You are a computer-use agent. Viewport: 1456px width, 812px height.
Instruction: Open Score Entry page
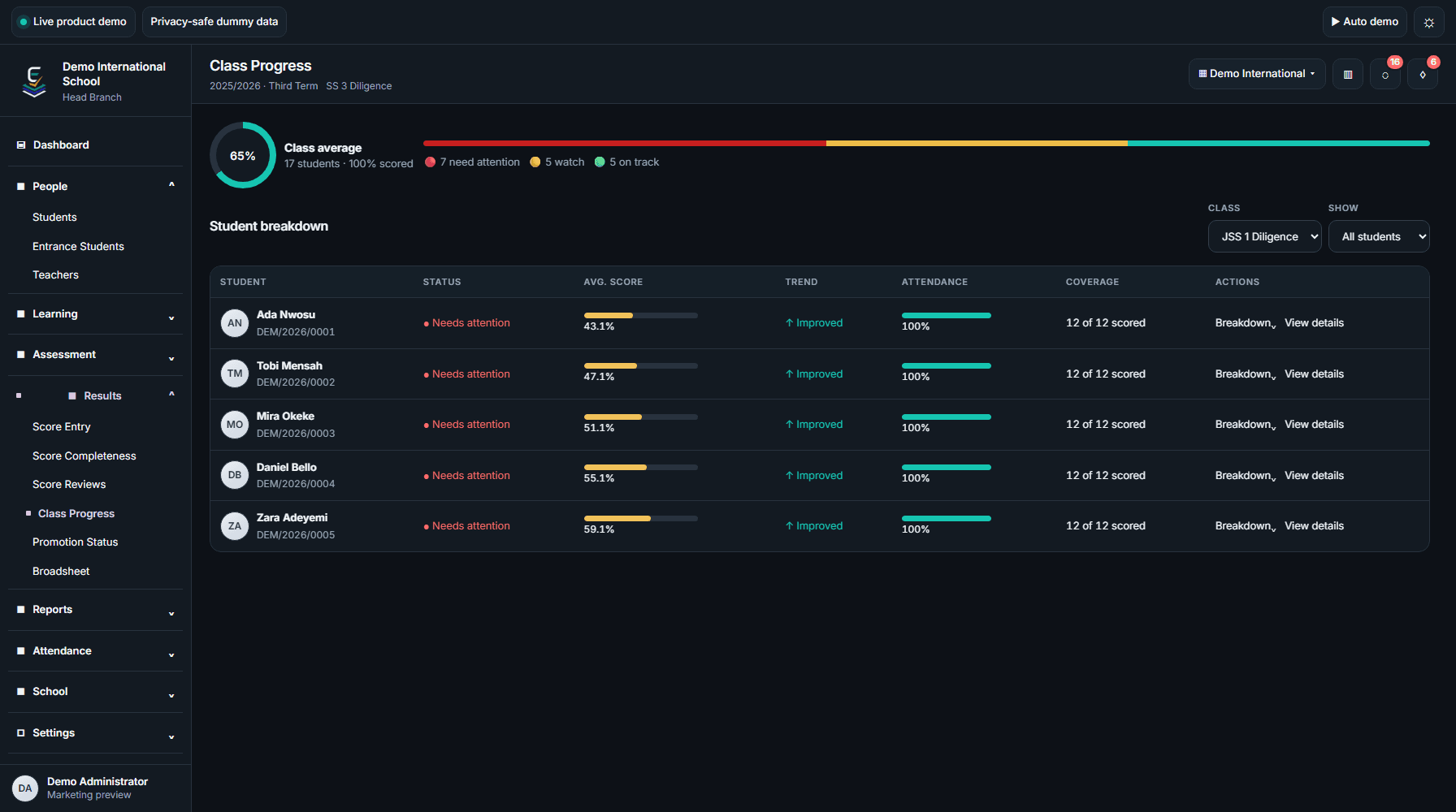[62, 427]
